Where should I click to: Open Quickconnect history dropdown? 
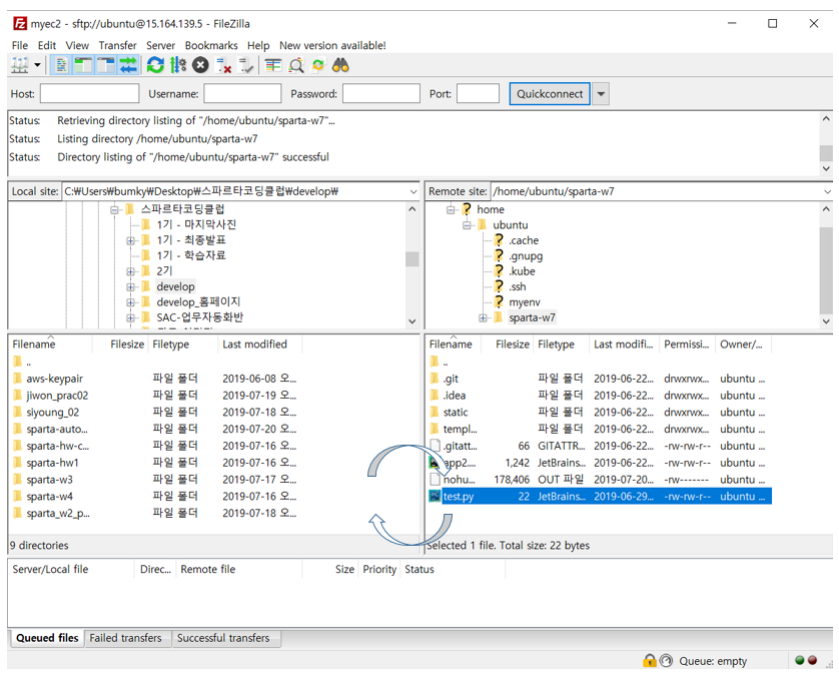coord(601,94)
